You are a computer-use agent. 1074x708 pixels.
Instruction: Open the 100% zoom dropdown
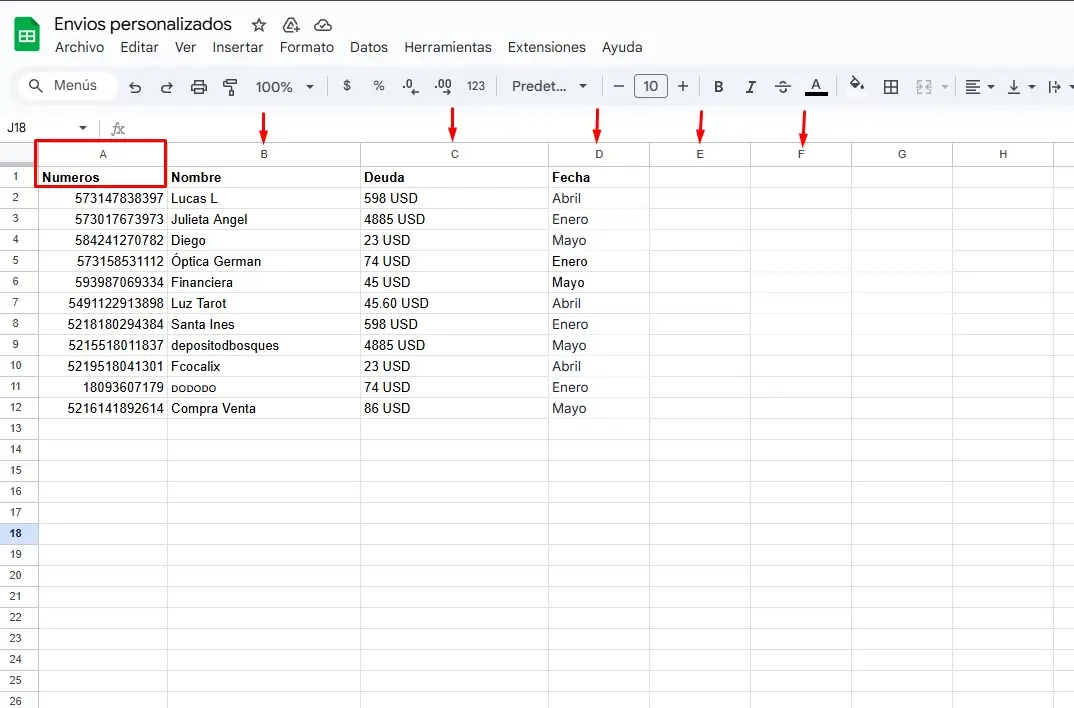tap(284, 87)
